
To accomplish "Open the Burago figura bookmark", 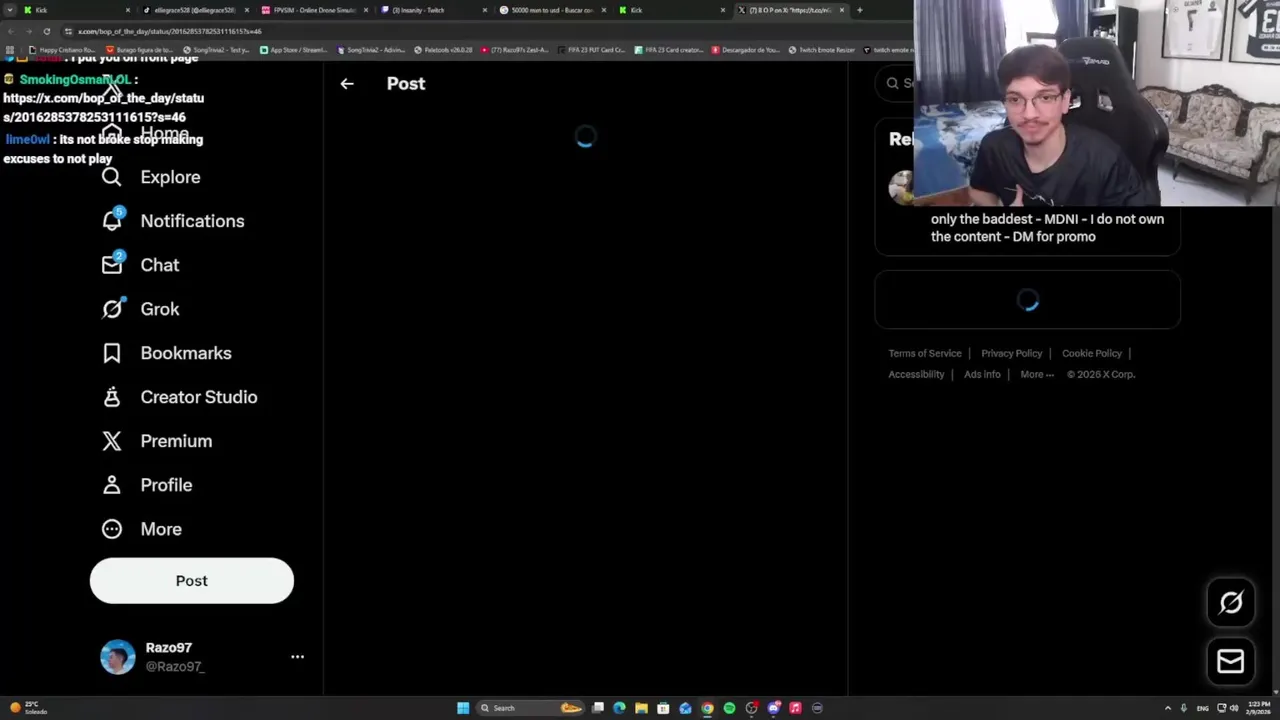I will pyautogui.click(x=139, y=50).
